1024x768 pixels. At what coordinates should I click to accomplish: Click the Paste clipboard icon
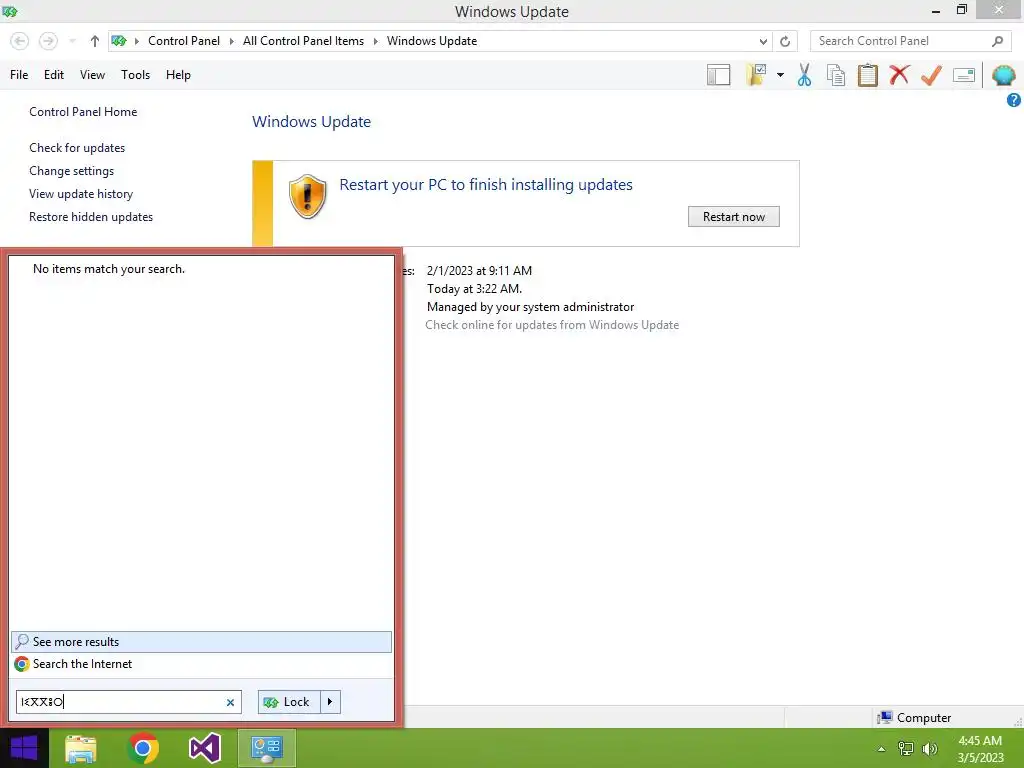(x=867, y=75)
